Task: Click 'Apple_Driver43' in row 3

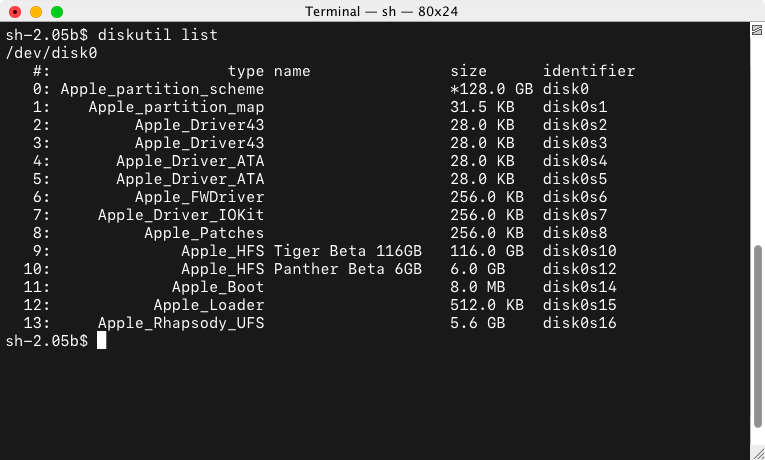Action: tap(200, 143)
